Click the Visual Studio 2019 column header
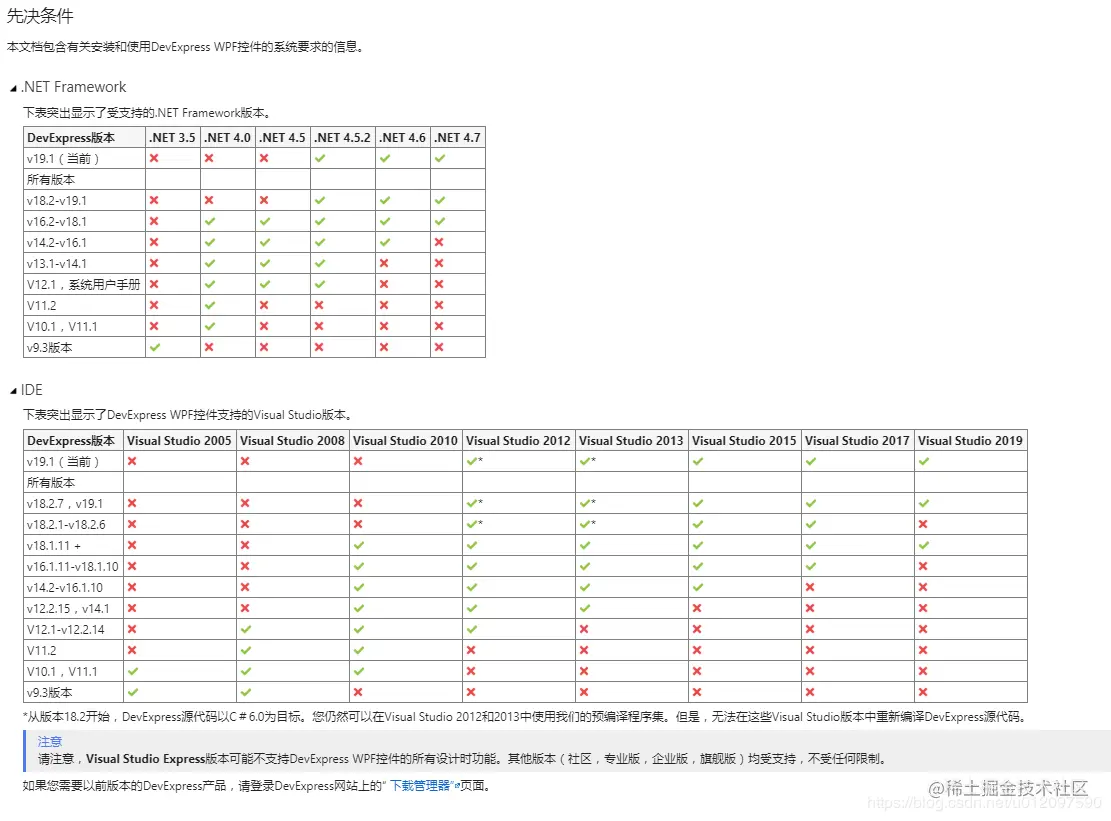The image size is (1111, 821). (970, 441)
